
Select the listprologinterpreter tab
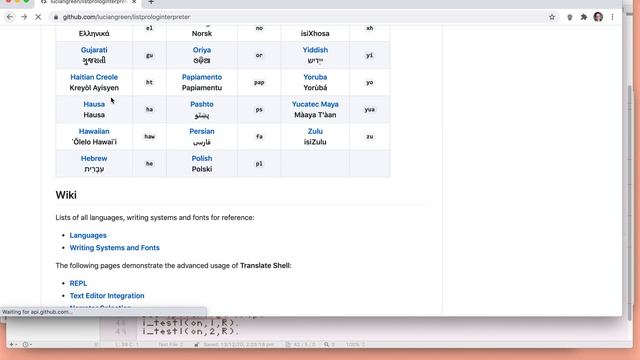pyautogui.click(x=88, y=2)
